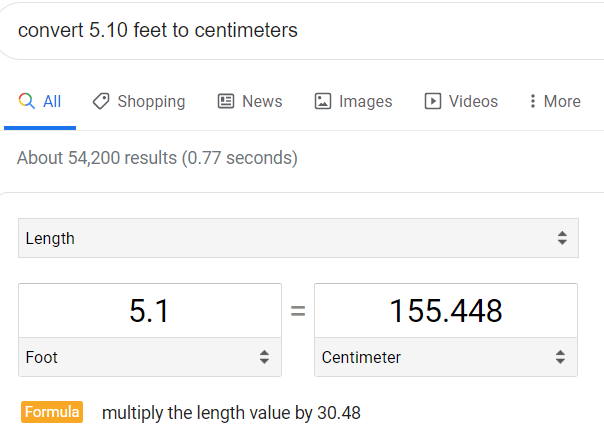Image resolution: width=604 pixels, height=430 pixels.
Task: Switch to the Images tab
Action: pos(365,101)
